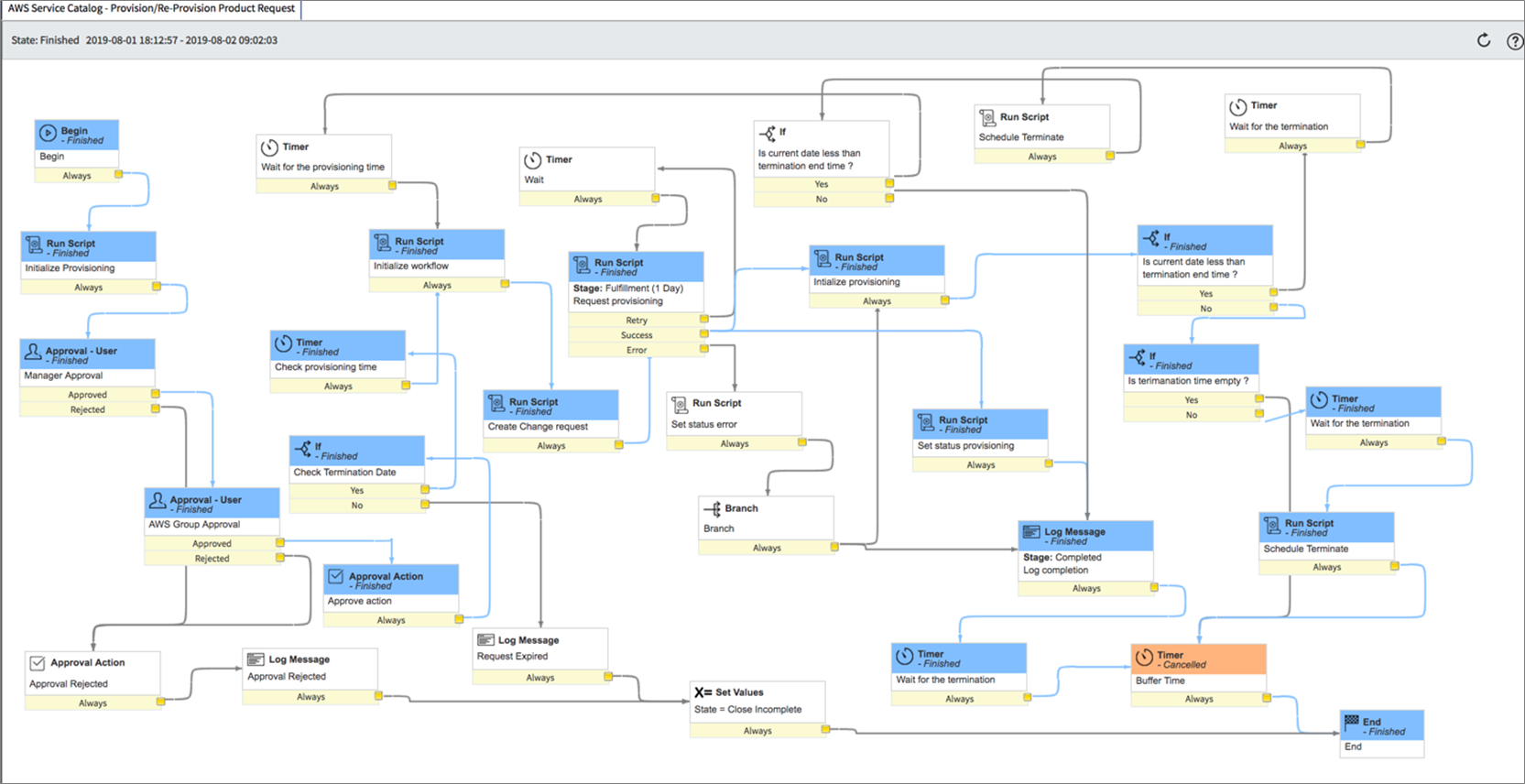Click the script icon on Set status provisioning node

pos(926,422)
